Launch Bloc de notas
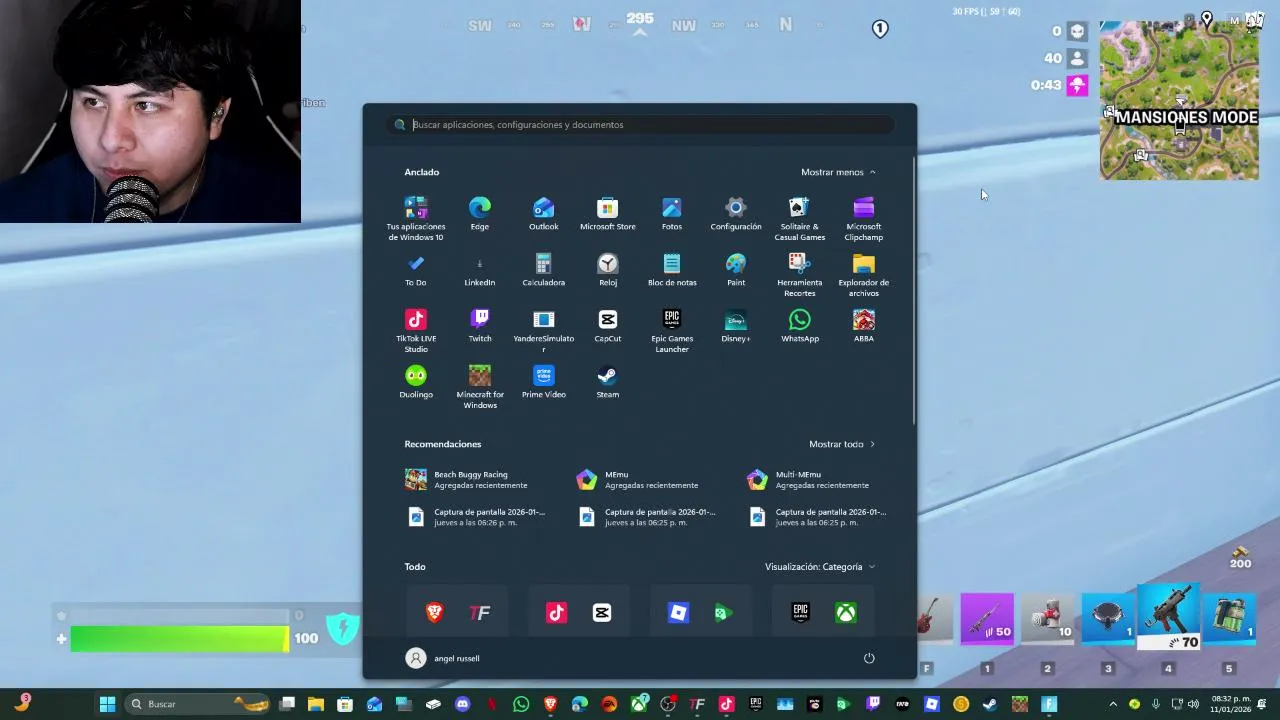1280x720 pixels. point(672,270)
